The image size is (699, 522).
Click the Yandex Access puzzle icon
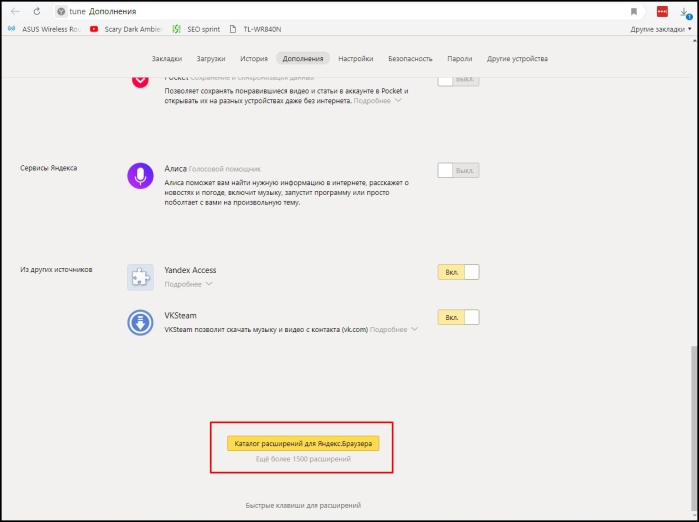(x=140, y=277)
